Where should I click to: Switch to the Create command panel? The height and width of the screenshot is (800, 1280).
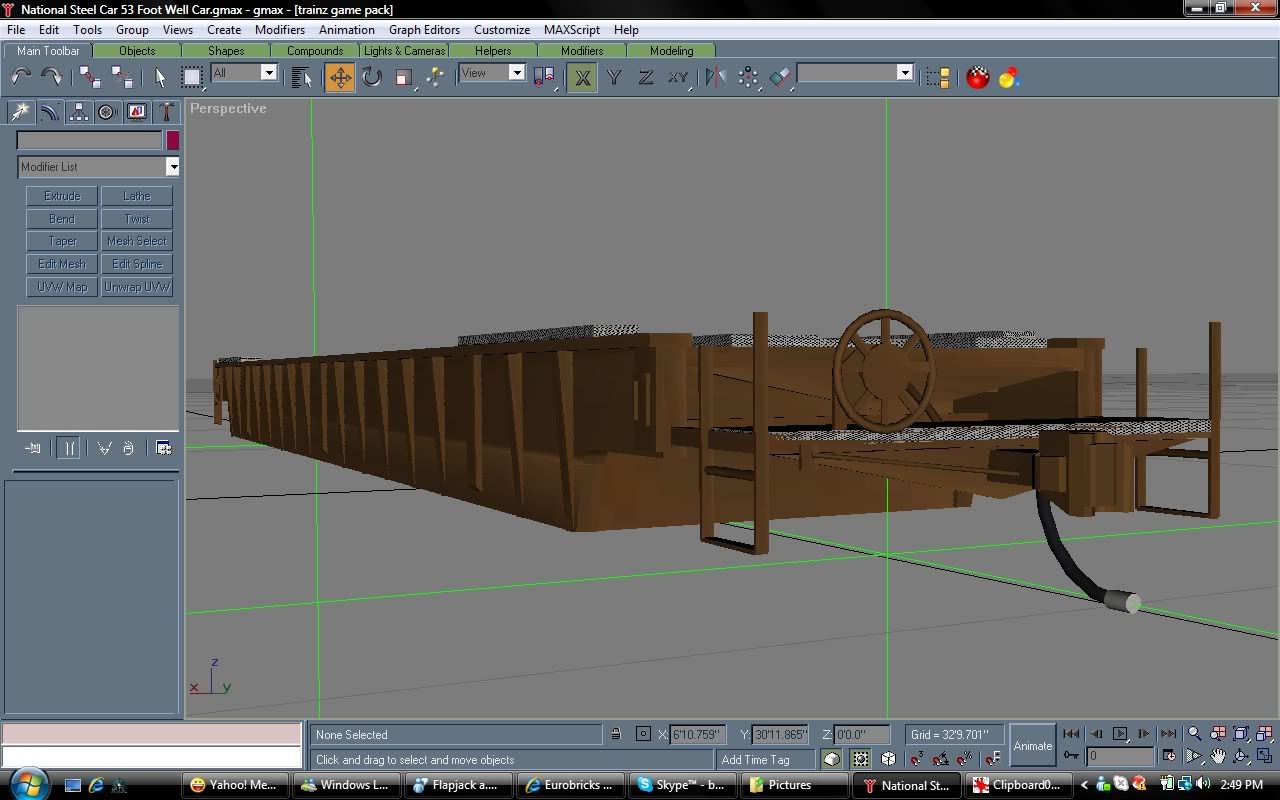coord(20,112)
